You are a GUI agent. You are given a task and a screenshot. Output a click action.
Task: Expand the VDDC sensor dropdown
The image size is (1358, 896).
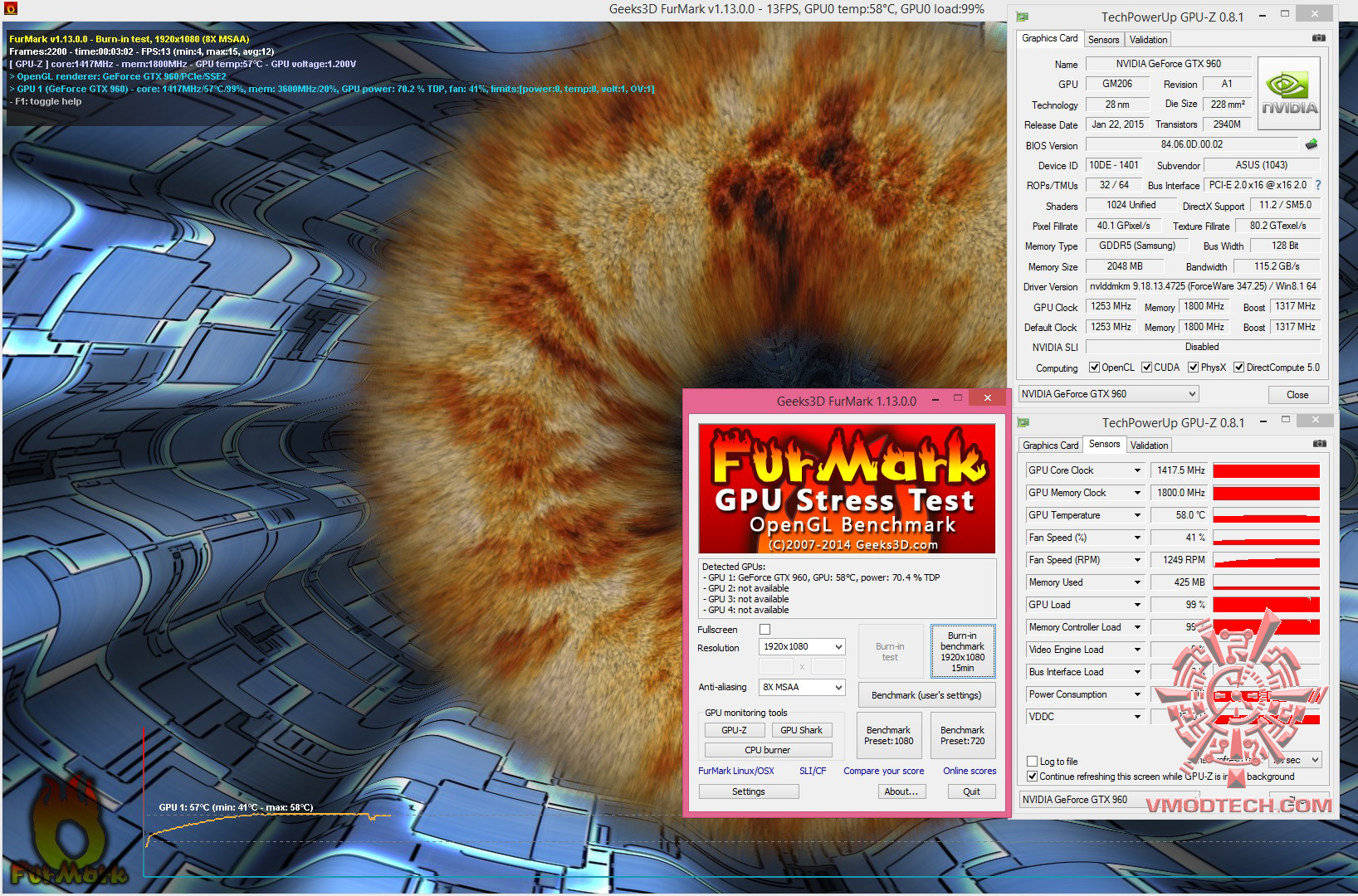[x=1137, y=717]
